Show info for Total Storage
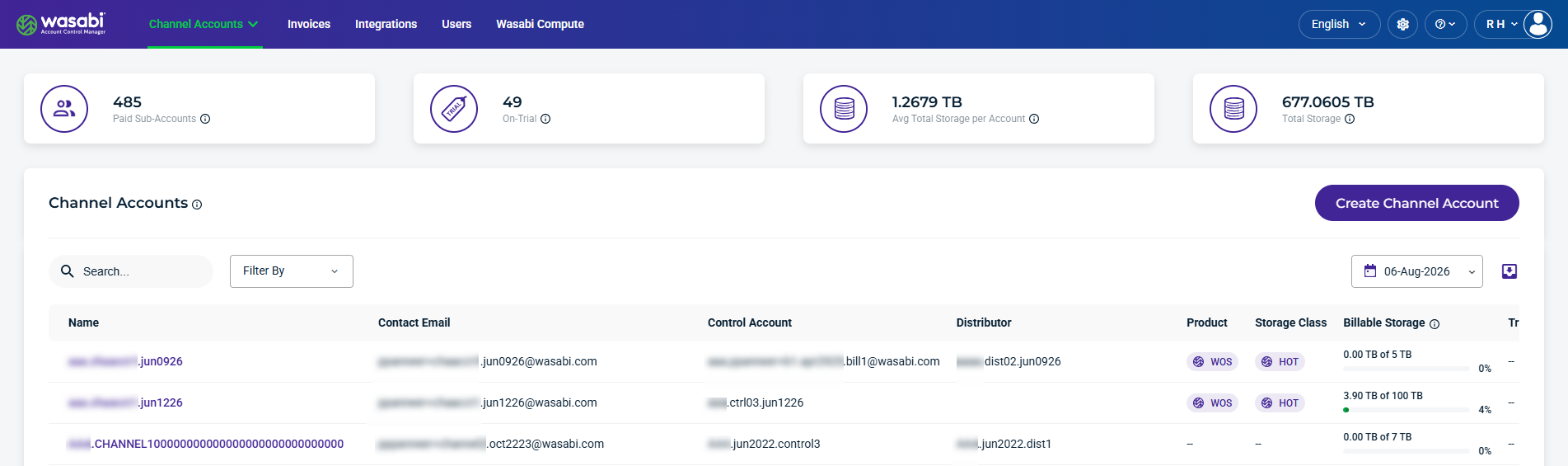The image size is (1568, 466). pos(1350,119)
